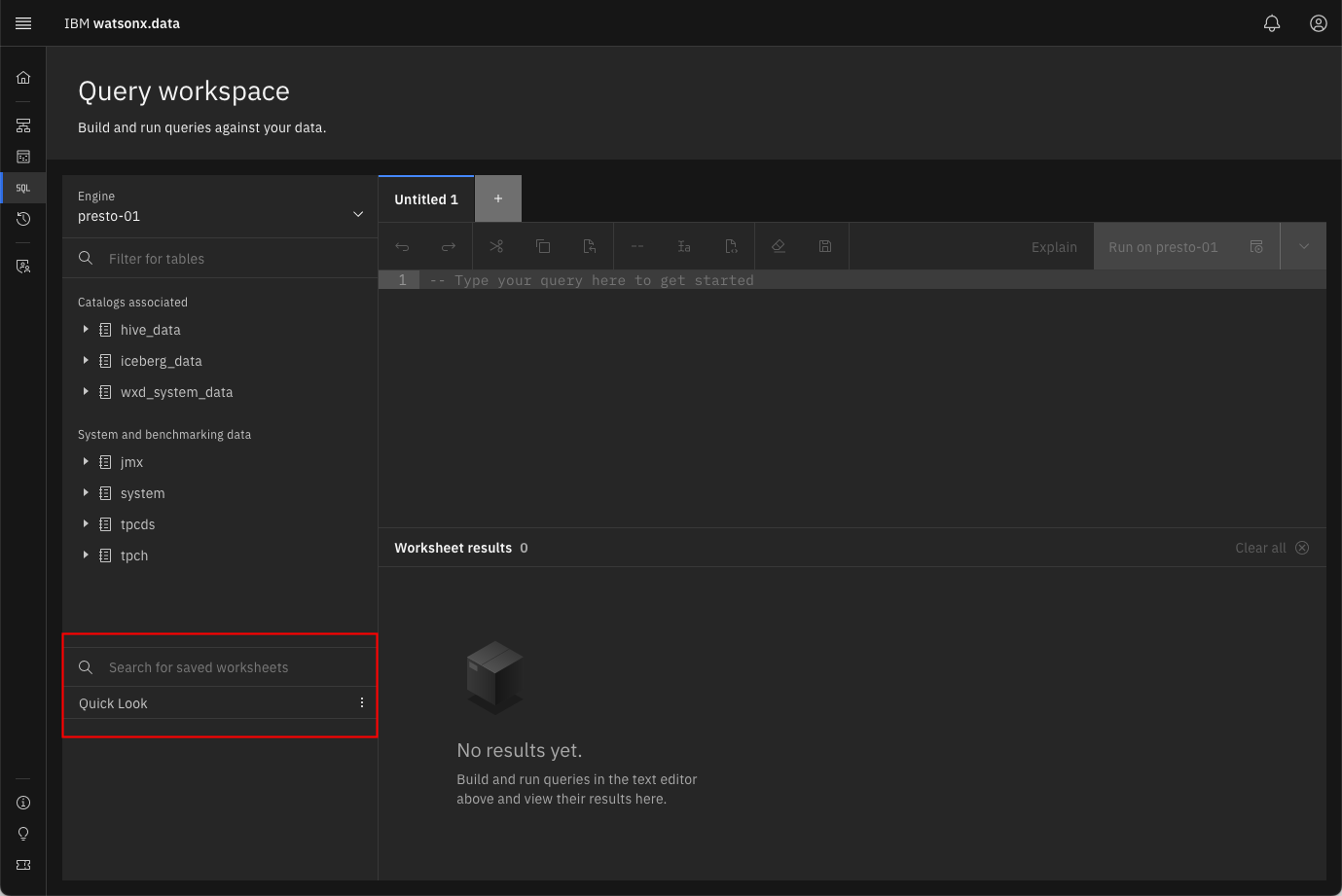Expand the jmx catalog
Image resolution: width=1342 pixels, height=896 pixels.
(x=86, y=462)
